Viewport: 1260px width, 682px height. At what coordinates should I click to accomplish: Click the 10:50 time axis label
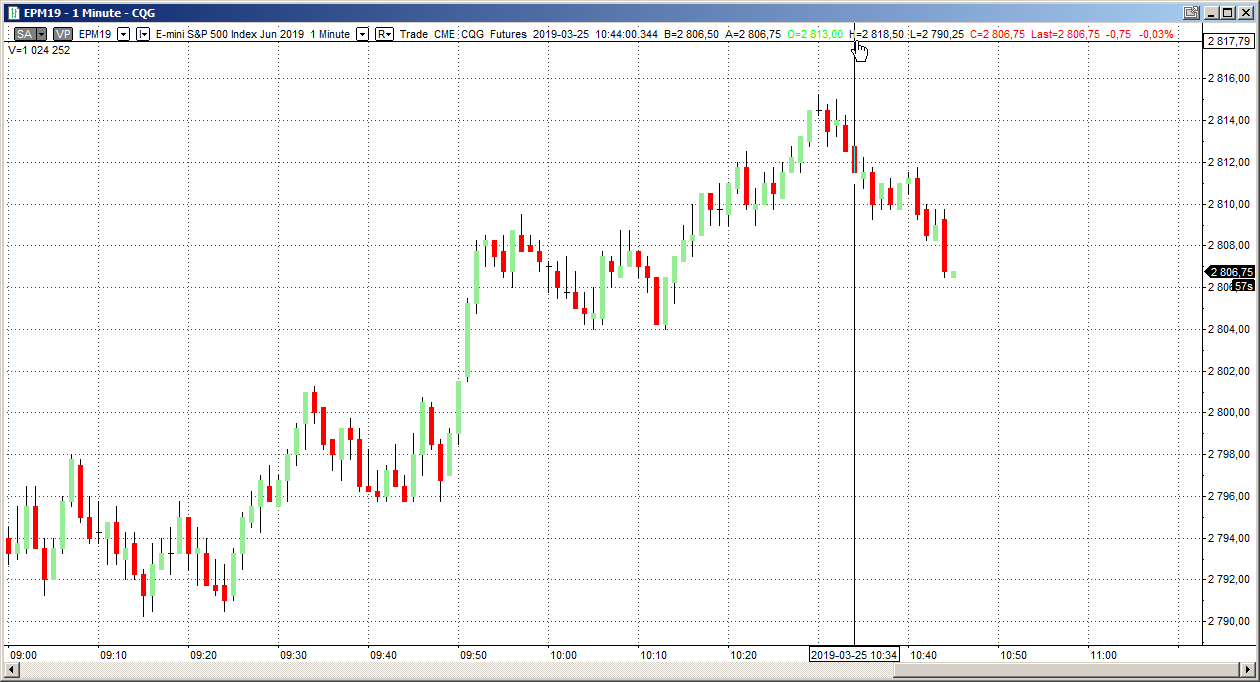(1013, 655)
